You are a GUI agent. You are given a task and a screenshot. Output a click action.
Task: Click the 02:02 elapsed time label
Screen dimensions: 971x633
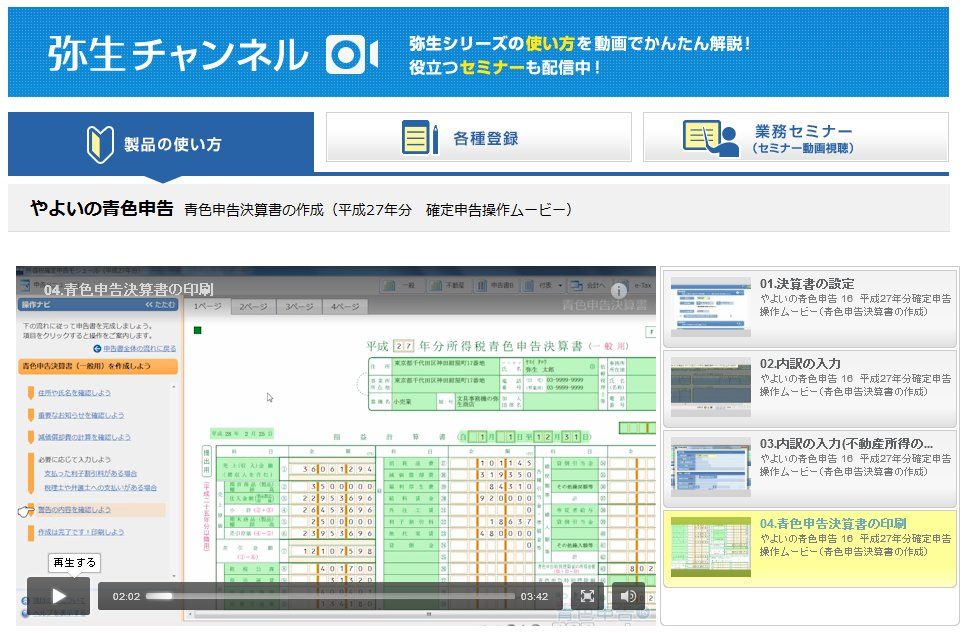[126, 596]
